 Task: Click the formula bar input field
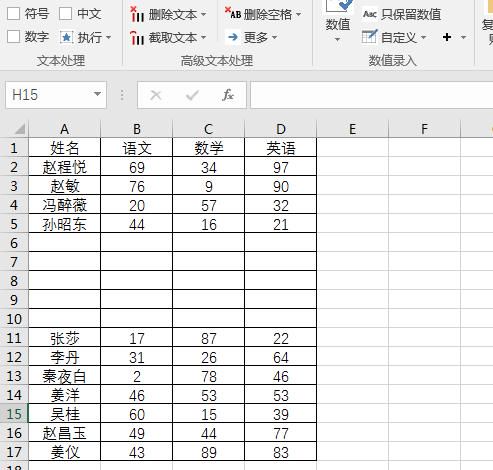click(x=371, y=95)
